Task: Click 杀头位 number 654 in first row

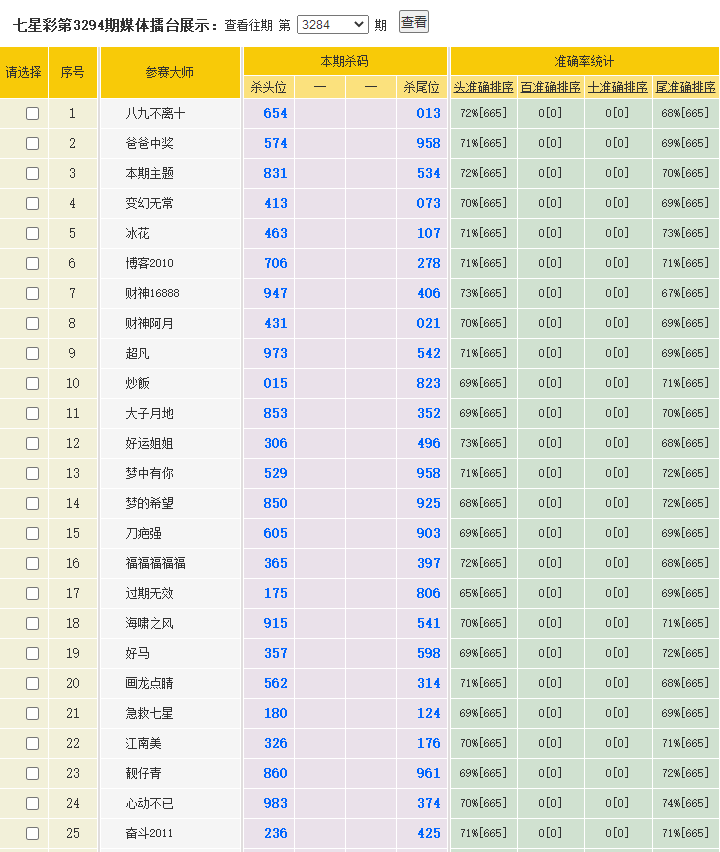Action: pos(275,113)
